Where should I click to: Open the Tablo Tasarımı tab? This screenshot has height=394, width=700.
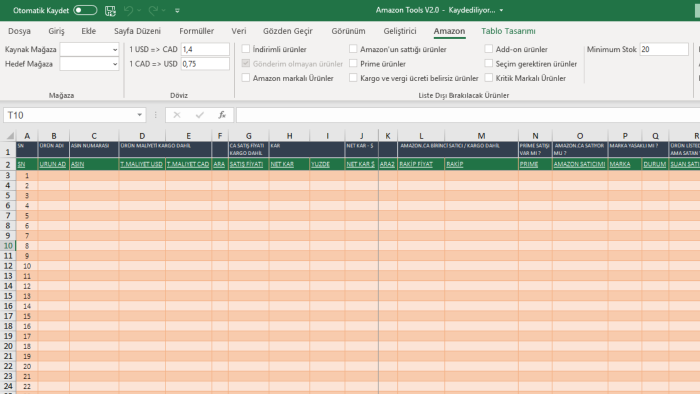coord(508,31)
